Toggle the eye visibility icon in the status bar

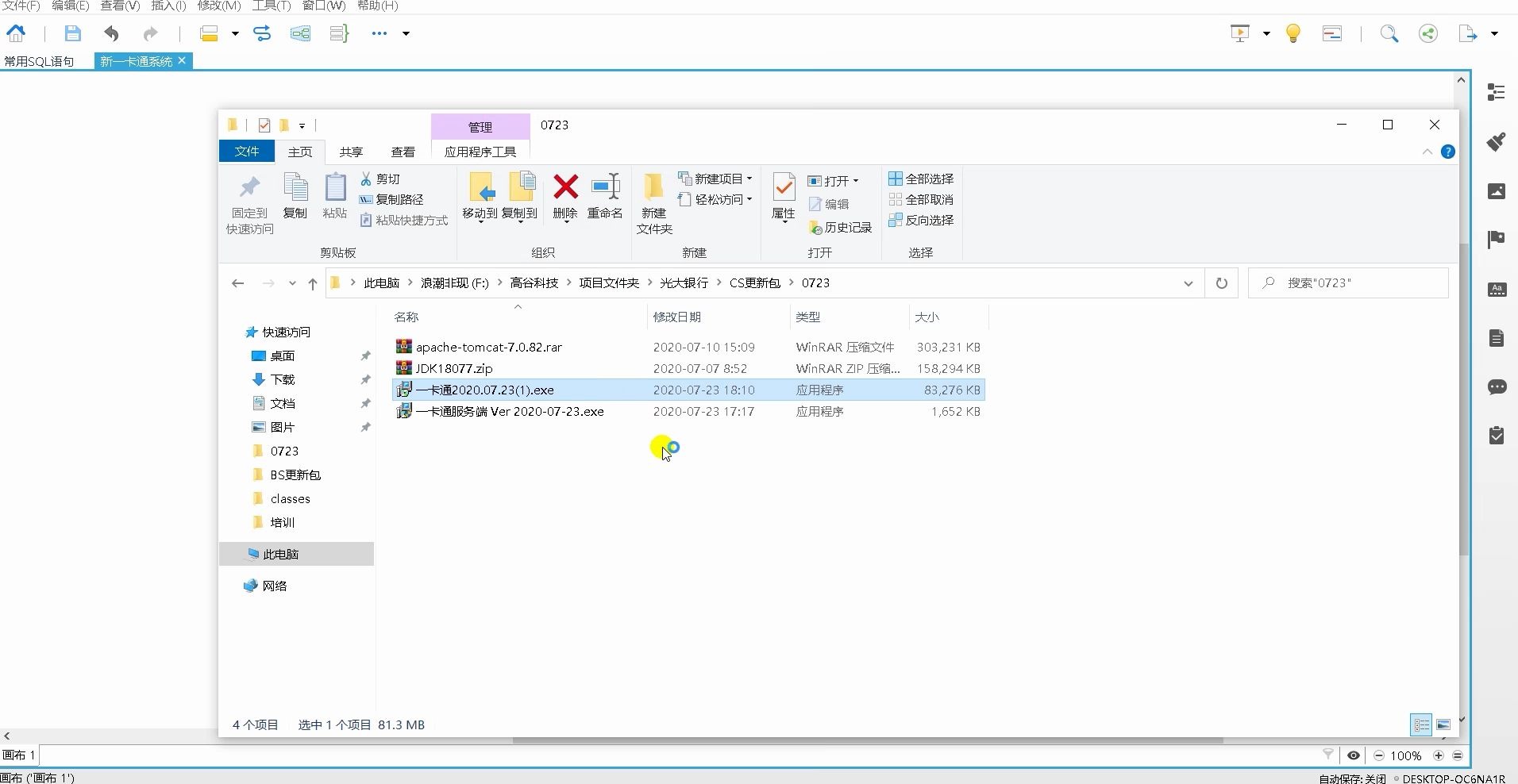click(x=1354, y=755)
